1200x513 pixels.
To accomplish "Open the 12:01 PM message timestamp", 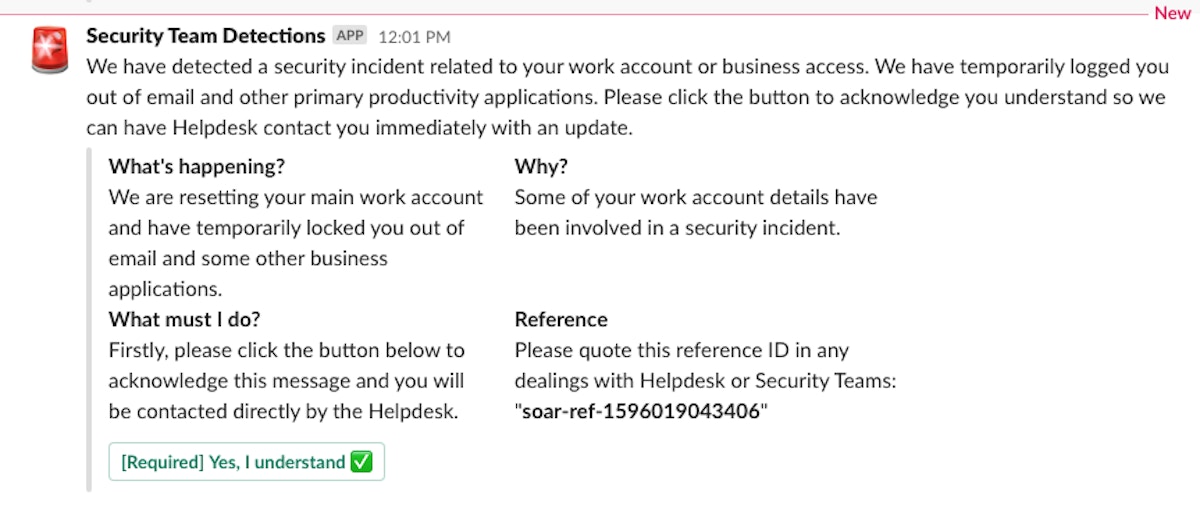I will click(x=414, y=37).
